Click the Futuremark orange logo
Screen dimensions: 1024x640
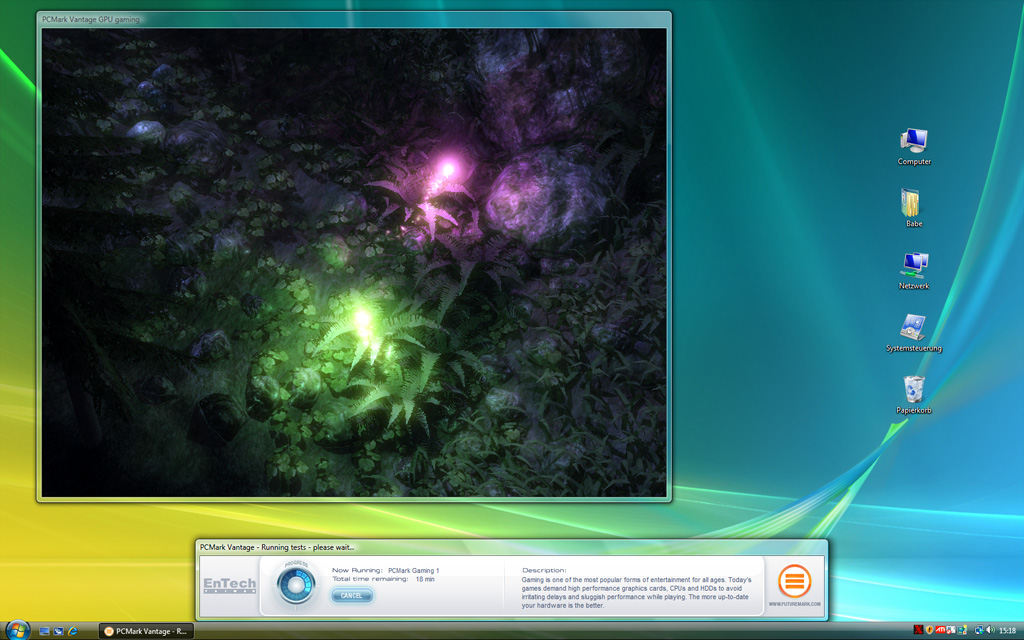click(795, 581)
